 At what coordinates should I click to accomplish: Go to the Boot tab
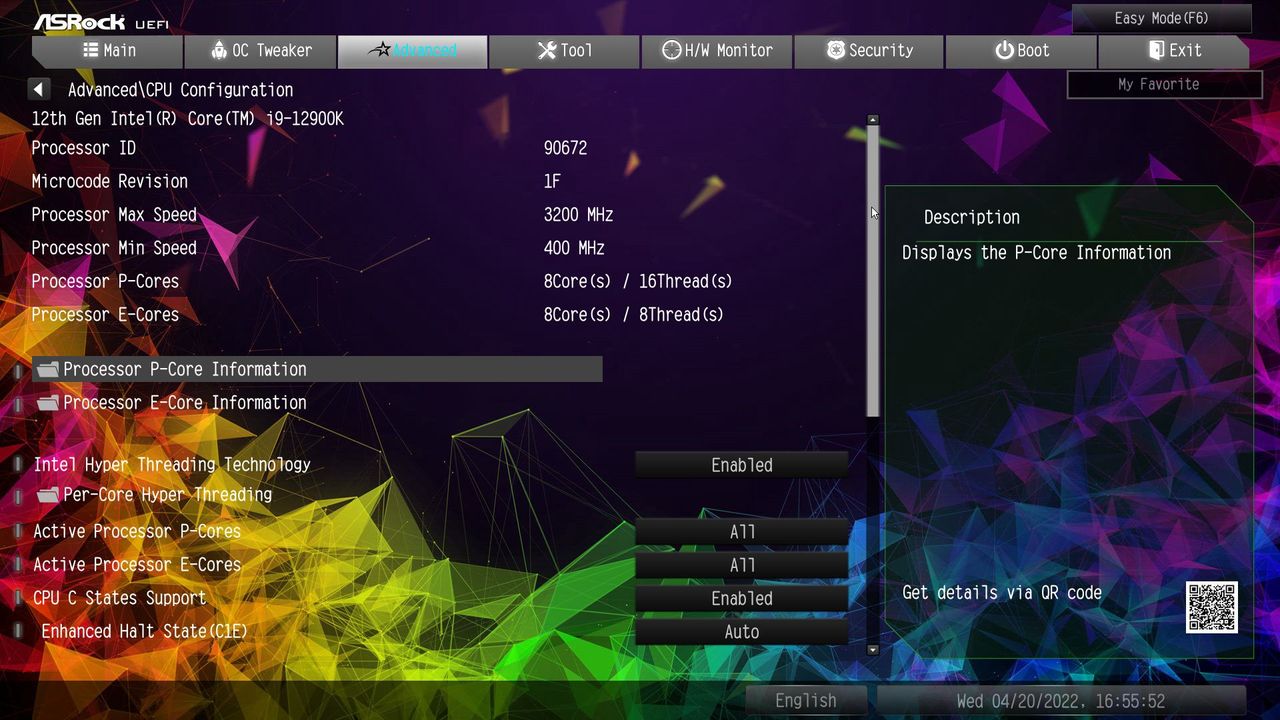point(1021,51)
